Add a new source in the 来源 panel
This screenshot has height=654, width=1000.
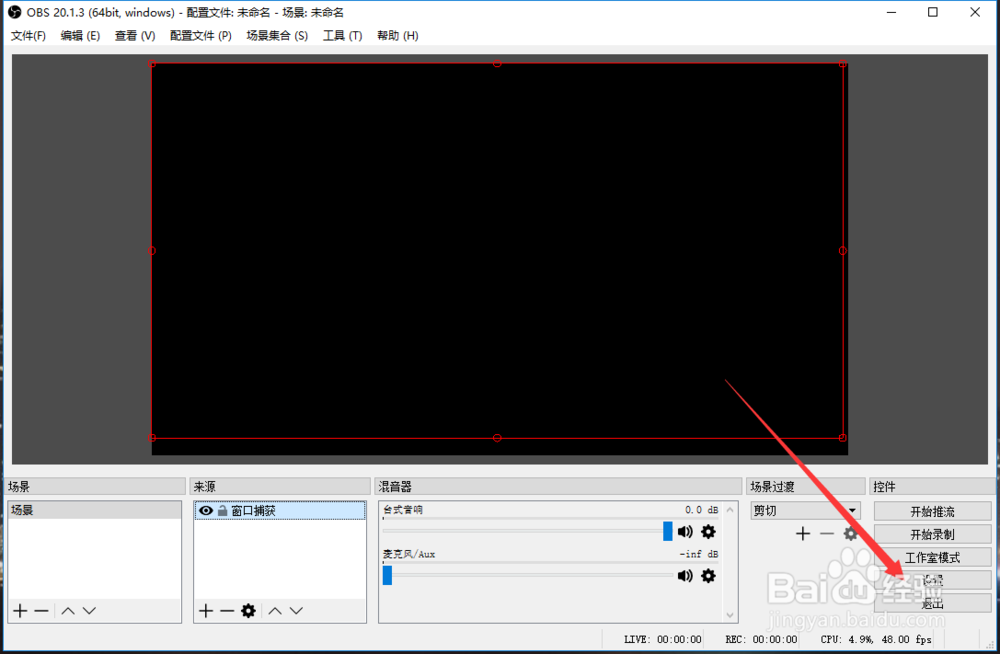(205, 610)
